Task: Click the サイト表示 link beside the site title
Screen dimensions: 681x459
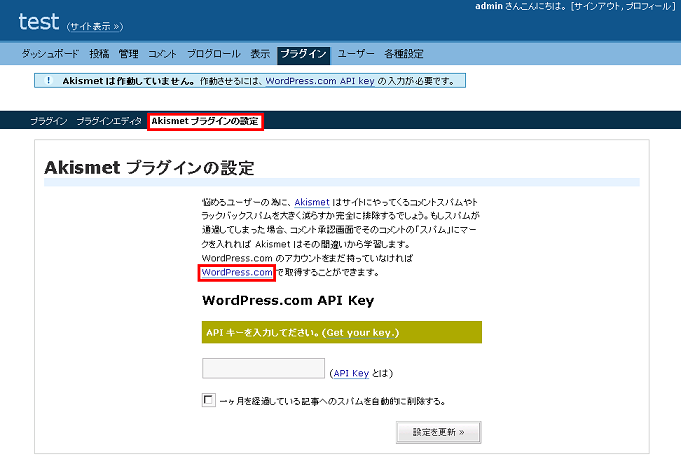Action: pos(96,27)
